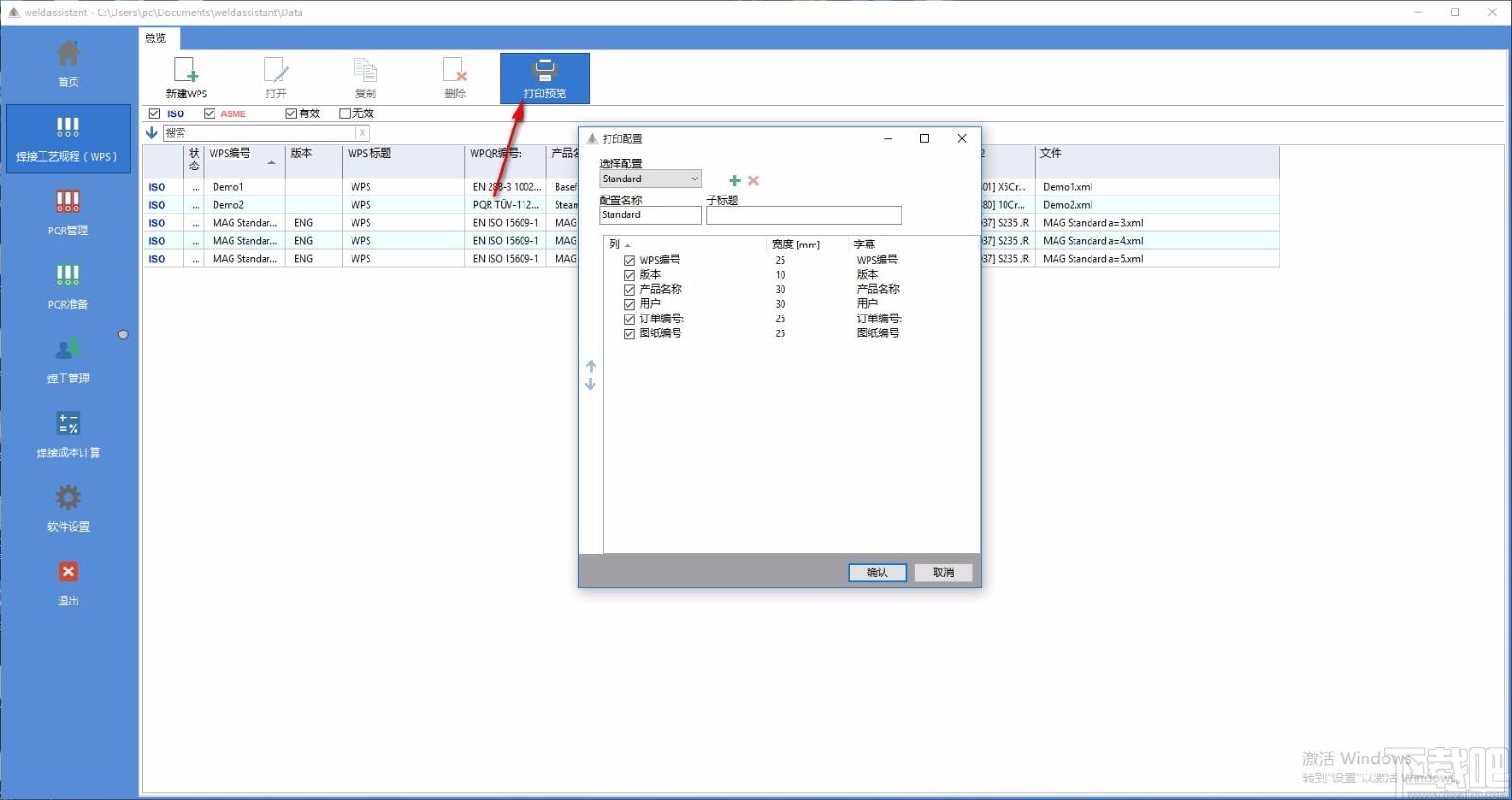Image resolution: width=1512 pixels, height=800 pixels.
Task: Click the 取消 button
Action: coord(943,572)
